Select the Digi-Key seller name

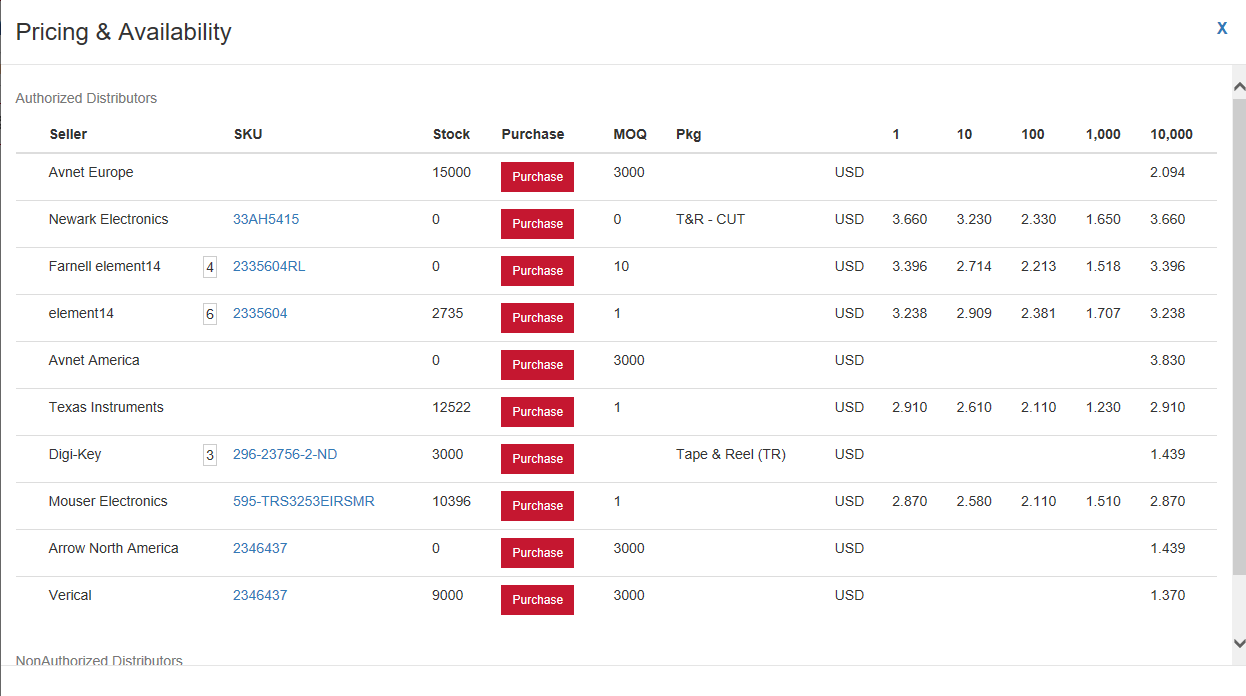(75, 454)
